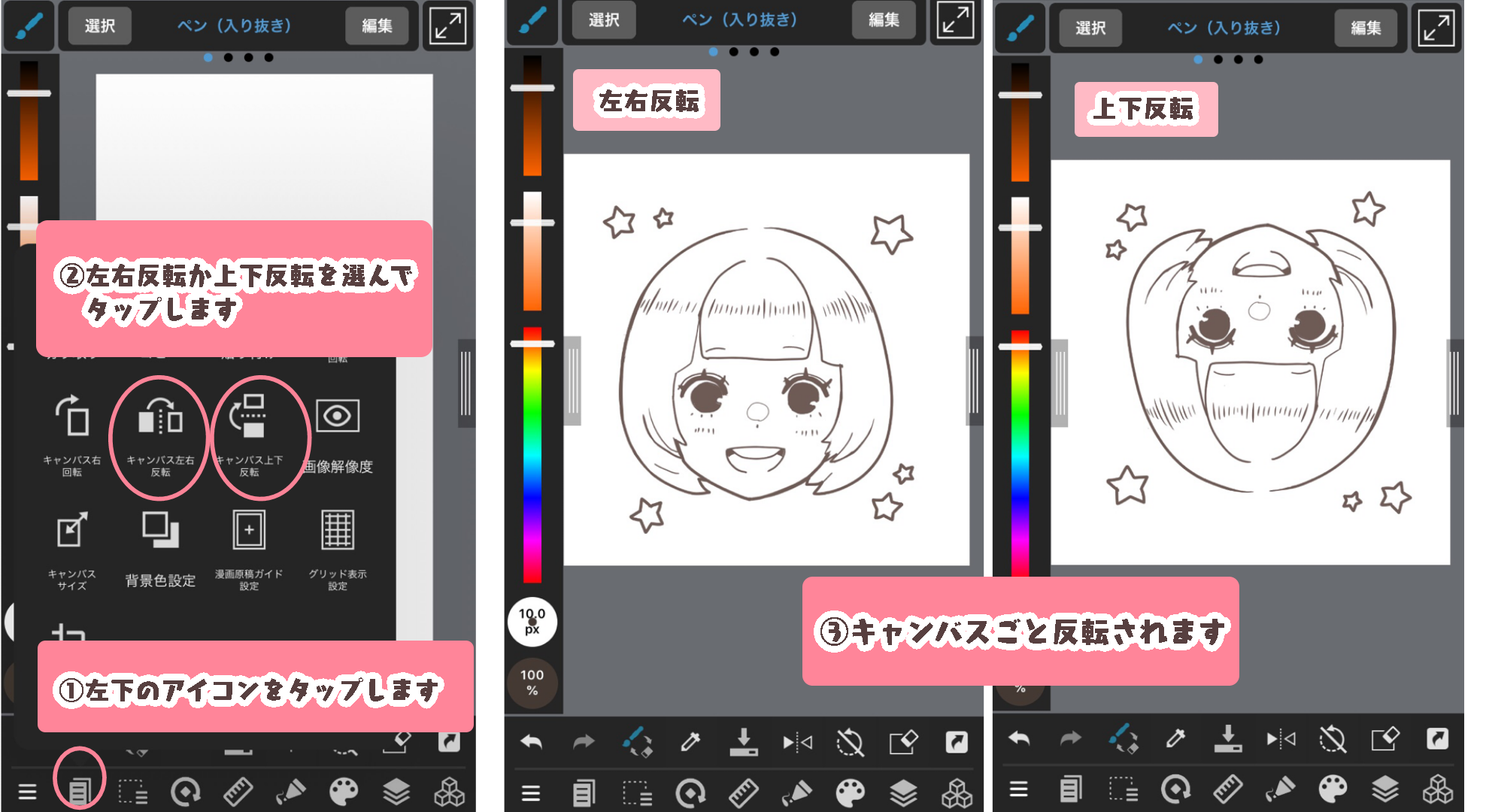The image size is (1489, 812).
Task: Toggle brush/eraser switch in right screen
Action: click(1123, 738)
